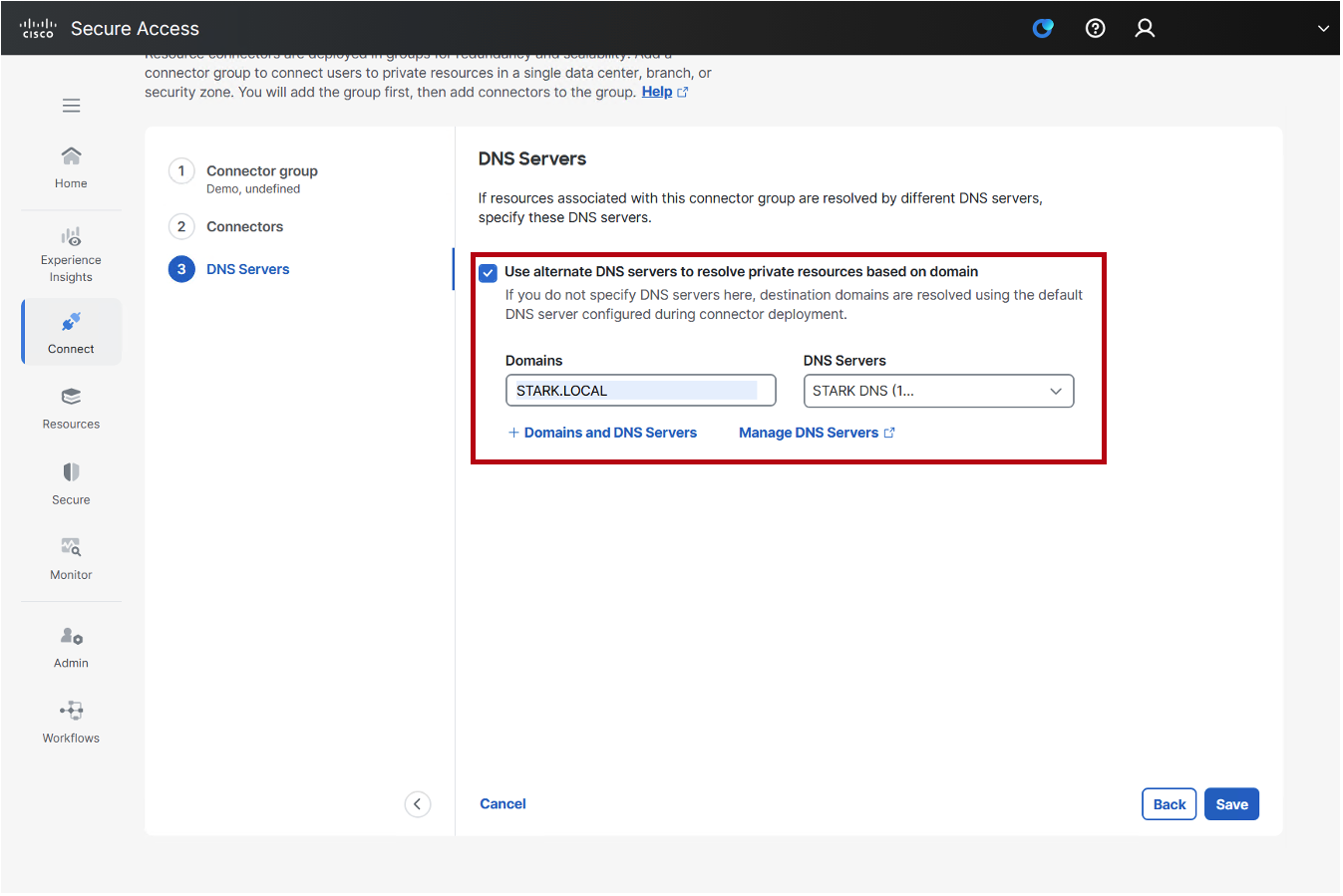Open the hamburger navigation menu

point(71,106)
